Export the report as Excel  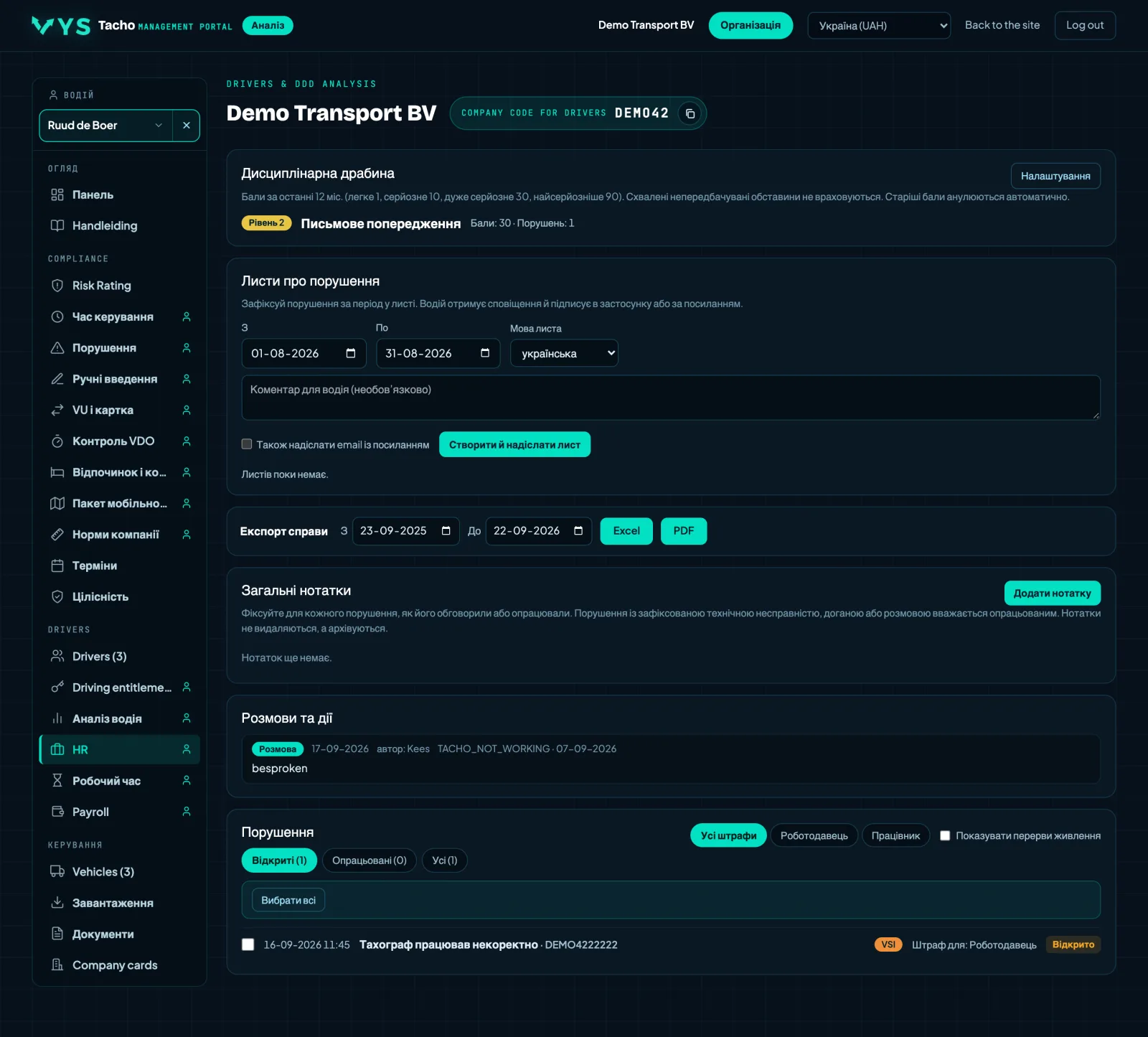[626, 531]
